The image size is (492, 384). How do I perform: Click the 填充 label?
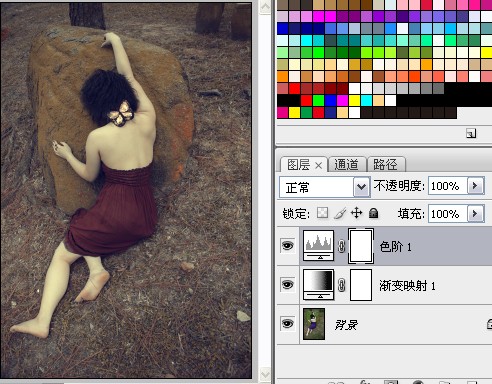(x=411, y=214)
